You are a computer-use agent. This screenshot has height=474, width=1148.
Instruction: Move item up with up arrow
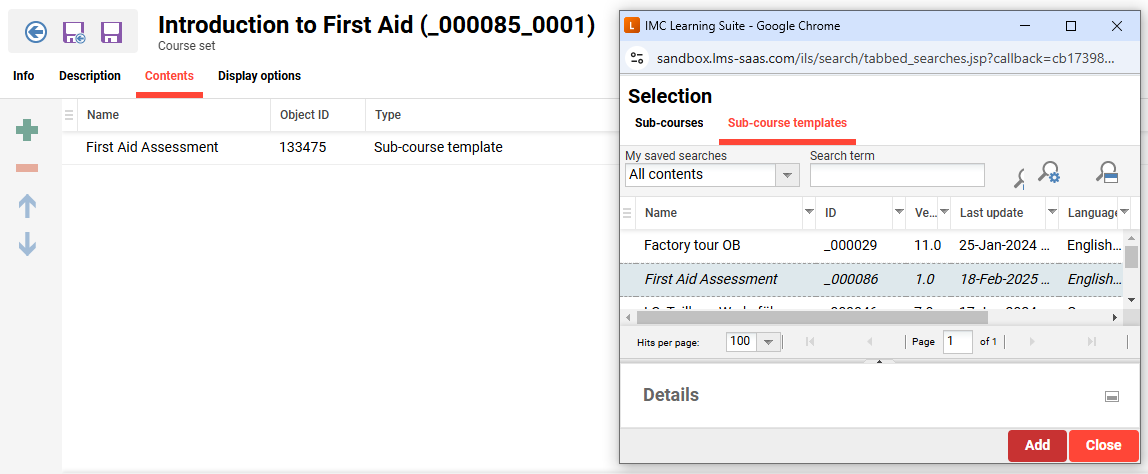click(28, 206)
